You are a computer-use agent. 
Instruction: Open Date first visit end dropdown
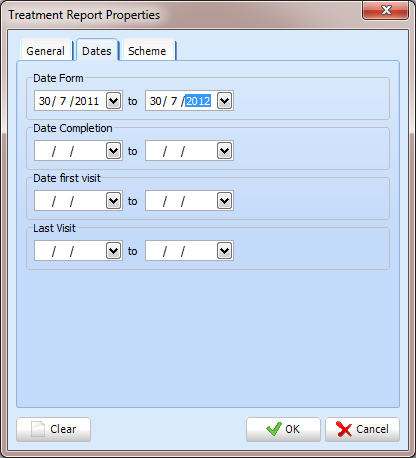[224, 201]
